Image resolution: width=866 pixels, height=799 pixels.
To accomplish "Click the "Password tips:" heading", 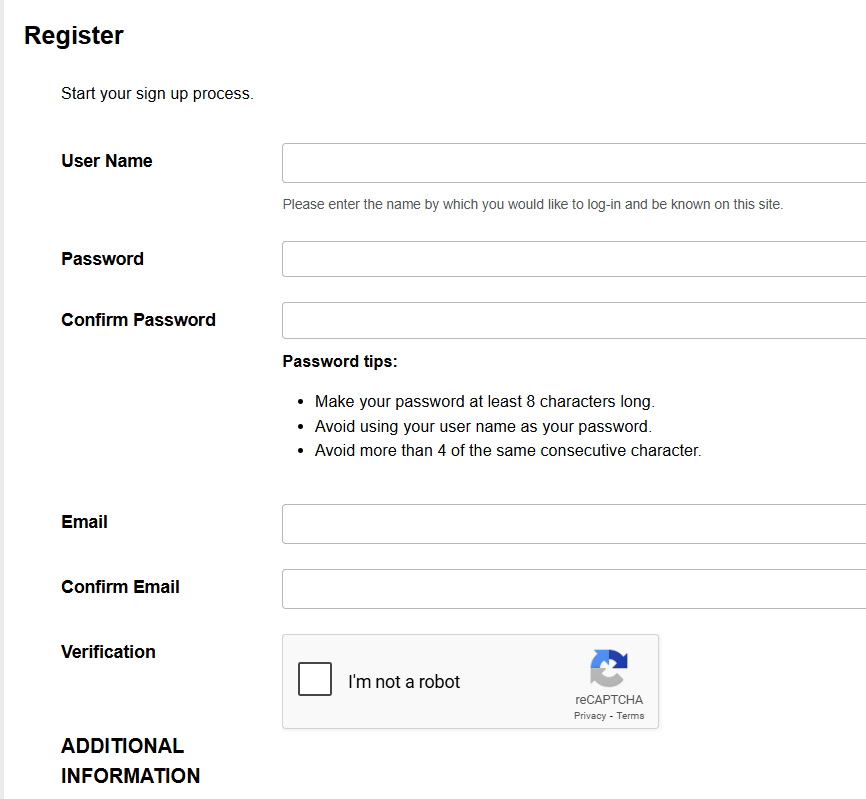I will tap(340, 361).
